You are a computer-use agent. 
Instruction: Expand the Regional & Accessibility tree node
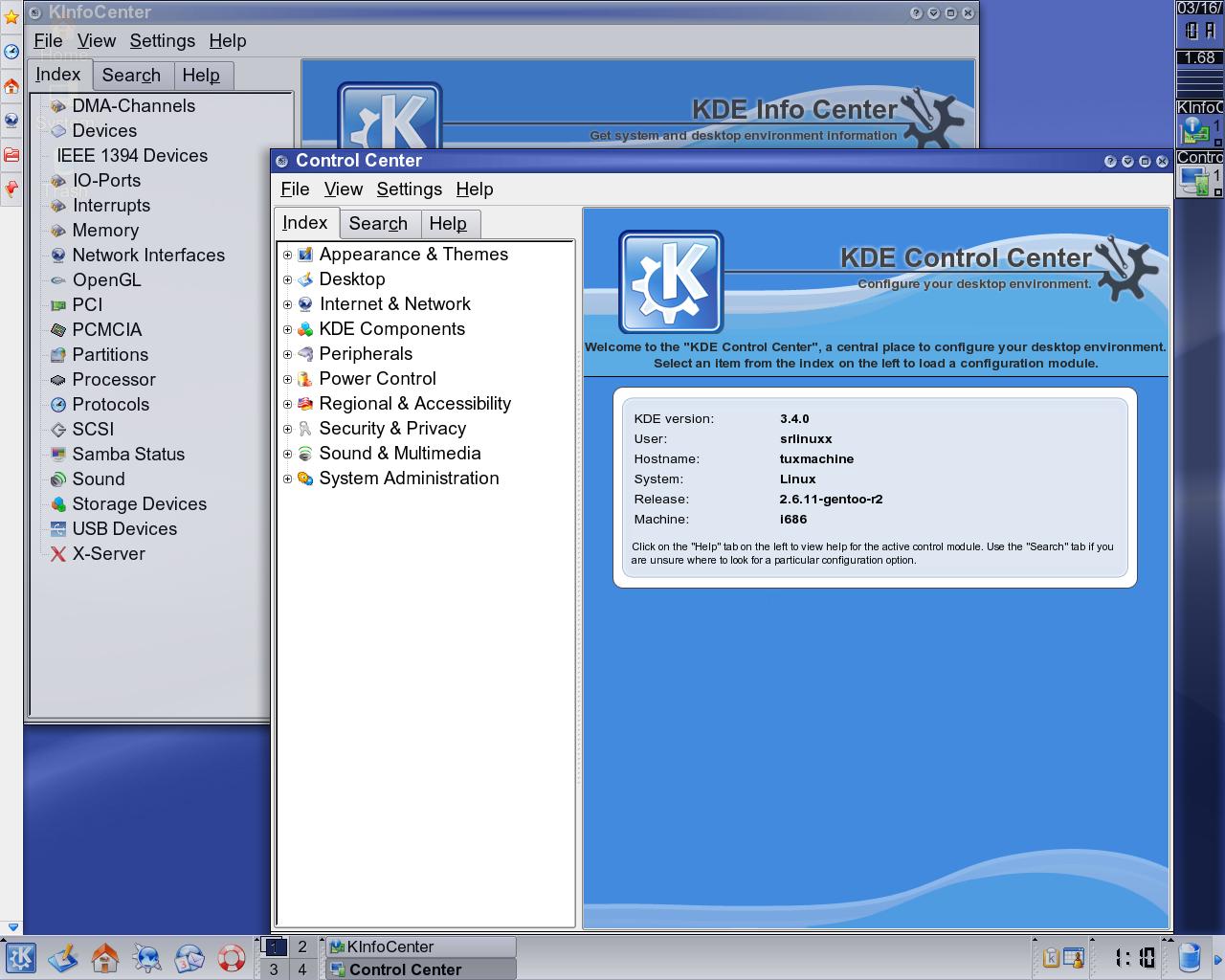coord(287,404)
